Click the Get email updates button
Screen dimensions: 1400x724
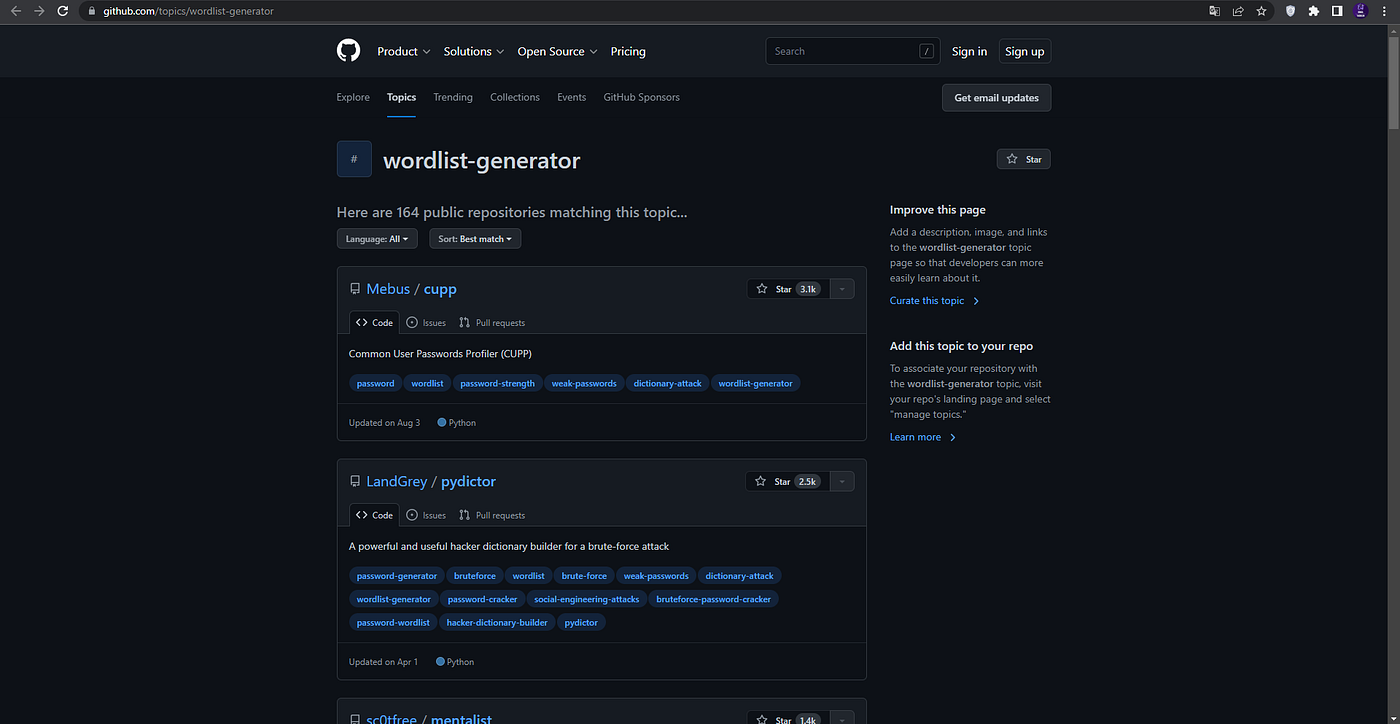pos(996,98)
